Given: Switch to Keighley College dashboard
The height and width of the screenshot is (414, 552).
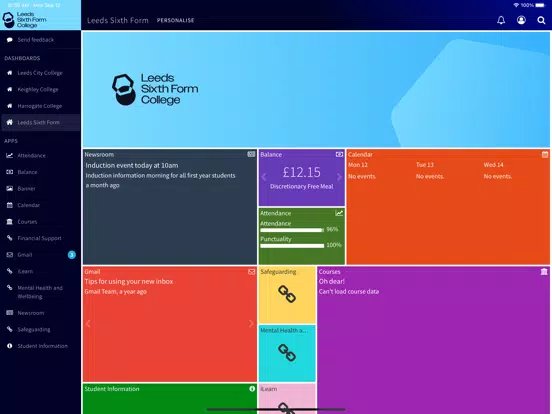Looking at the screenshot, I should [x=40, y=89].
